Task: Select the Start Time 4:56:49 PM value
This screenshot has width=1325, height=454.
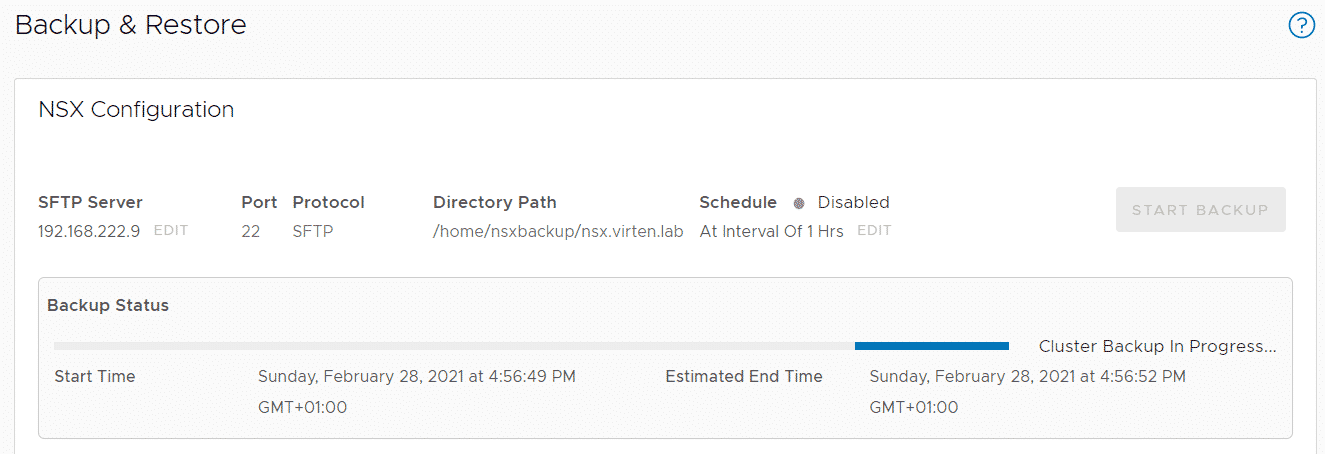Action: point(417,392)
